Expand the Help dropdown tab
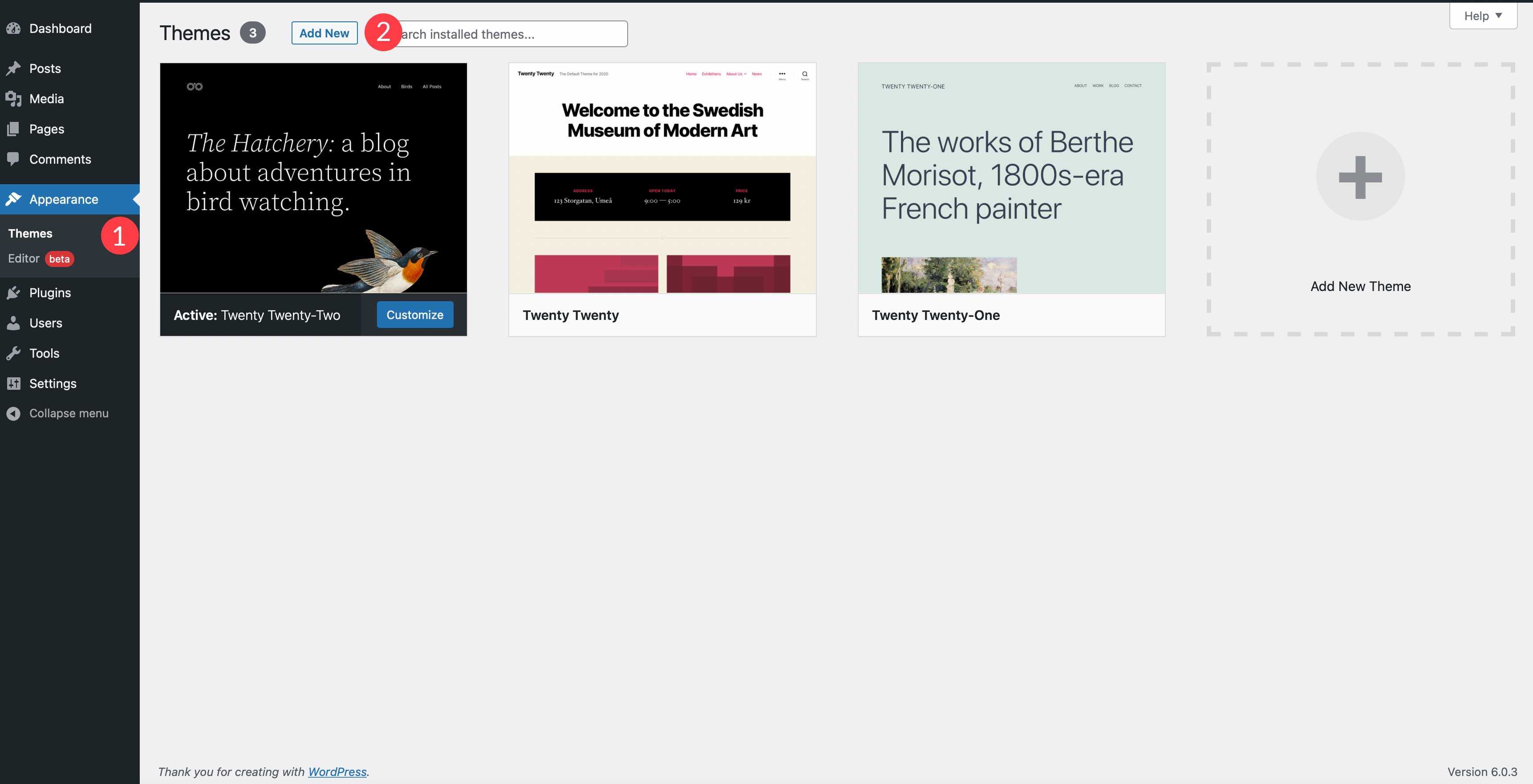This screenshot has height=784, width=1533. pyautogui.click(x=1482, y=16)
